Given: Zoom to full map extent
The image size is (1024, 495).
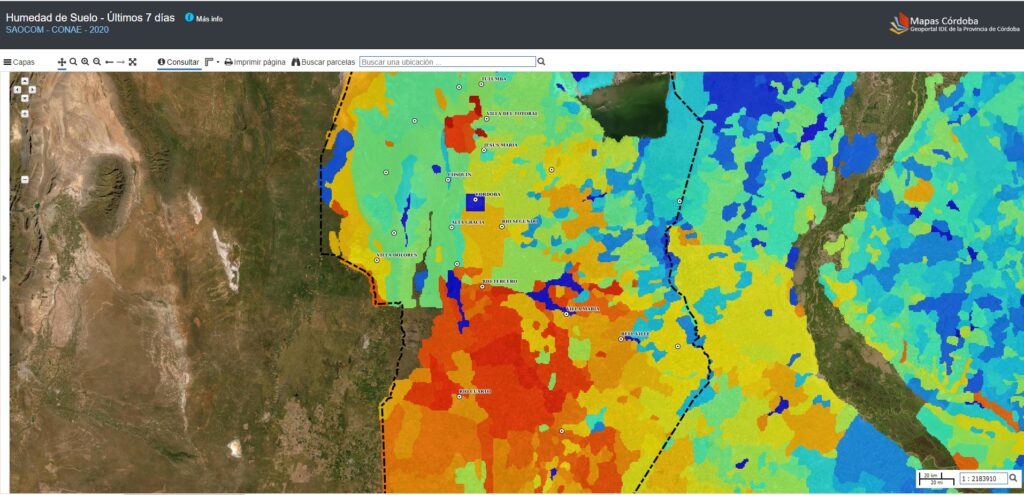Looking at the screenshot, I should tap(133, 62).
